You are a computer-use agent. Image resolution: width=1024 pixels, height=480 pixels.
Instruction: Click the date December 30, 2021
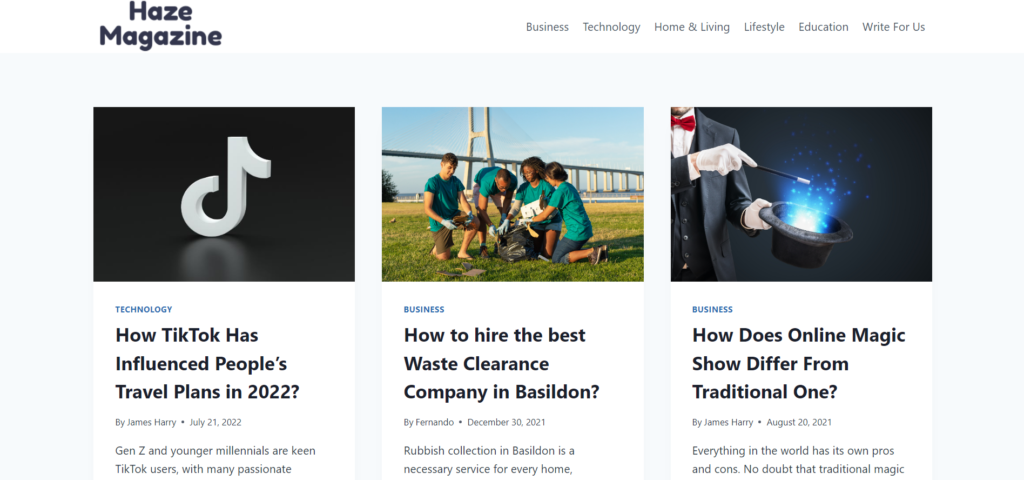(506, 423)
